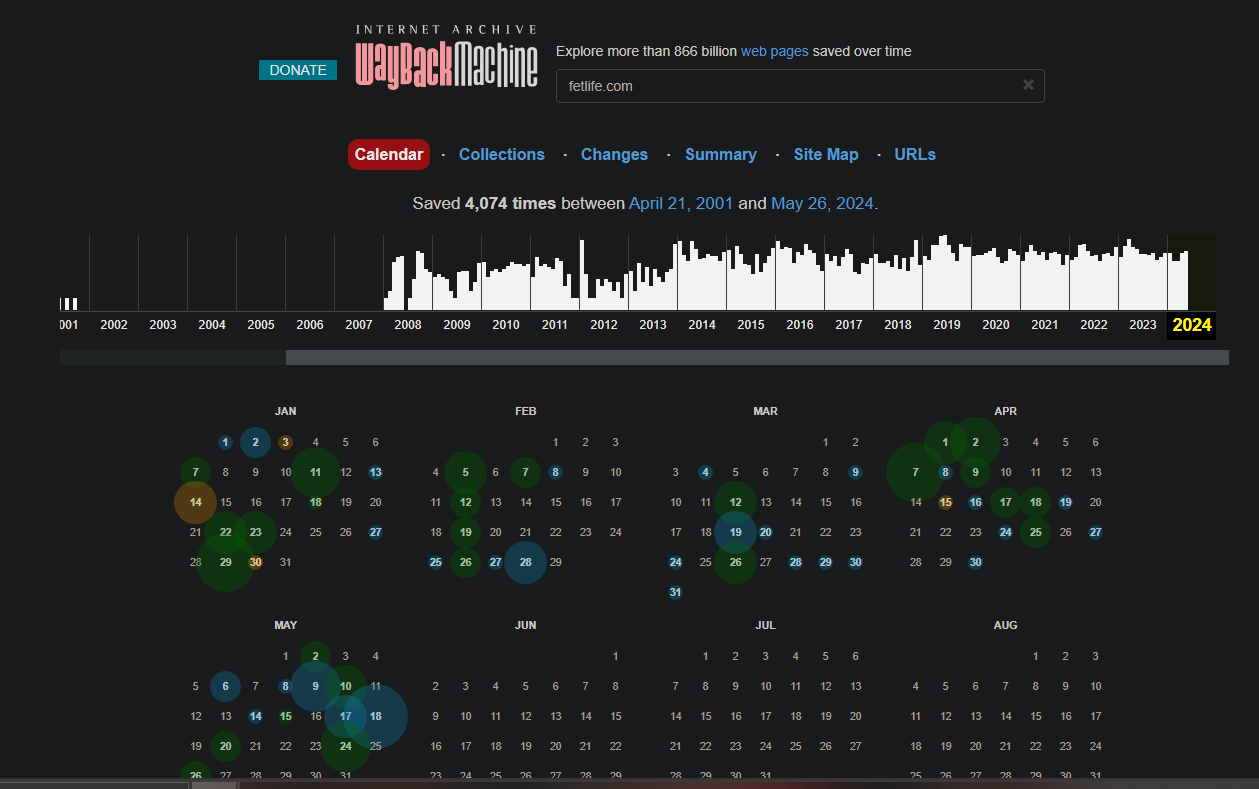Select the Calendar tab
Image resolution: width=1259 pixels, height=789 pixels.
(389, 154)
